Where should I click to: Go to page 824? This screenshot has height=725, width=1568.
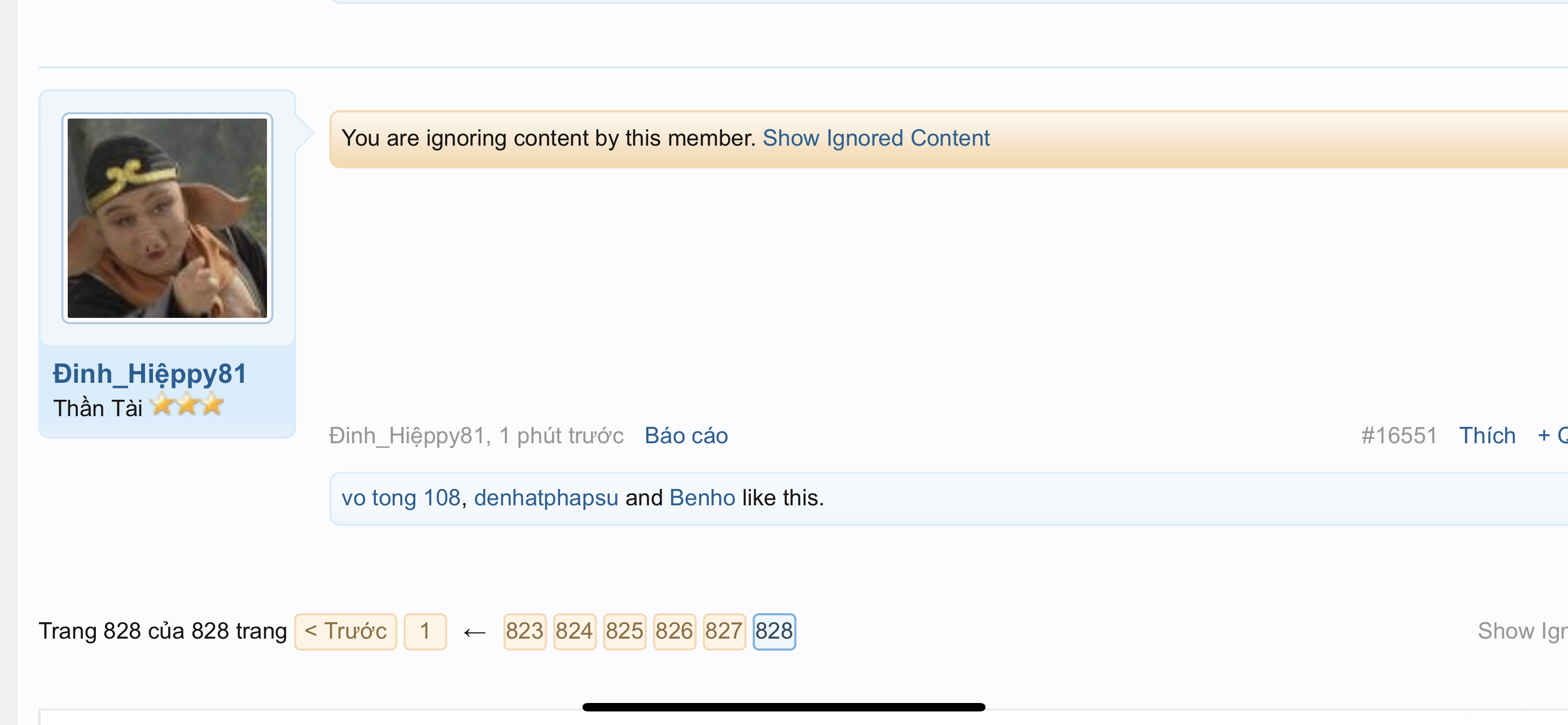click(x=574, y=631)
